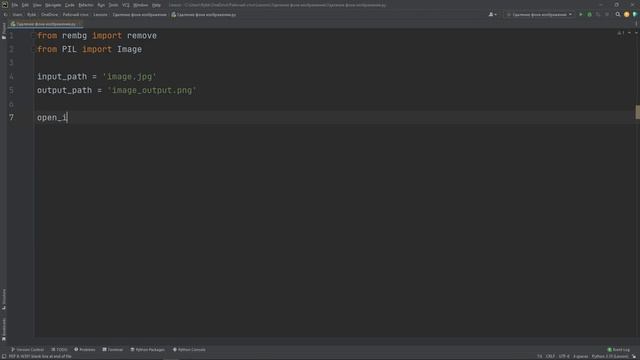This screenshot has height=360, width=640.
Task: Open the Help menu
Action: point(156,5)
